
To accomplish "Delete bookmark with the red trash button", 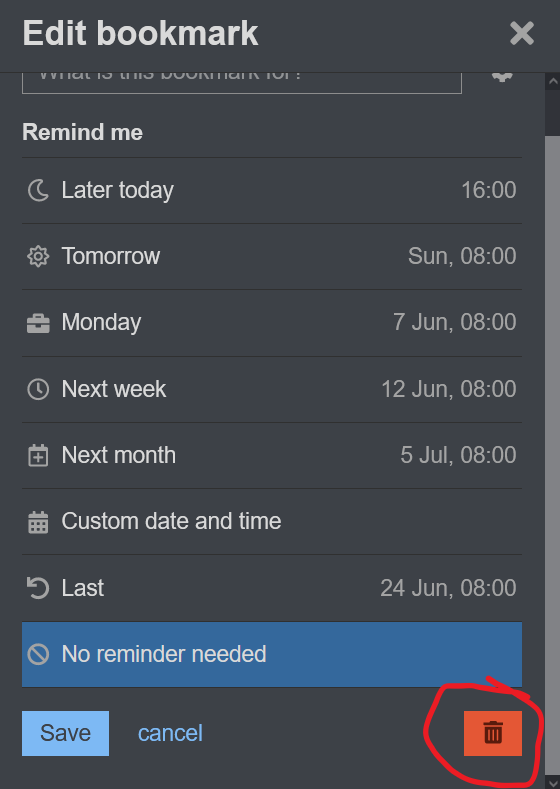I will [x=493, y=733].
